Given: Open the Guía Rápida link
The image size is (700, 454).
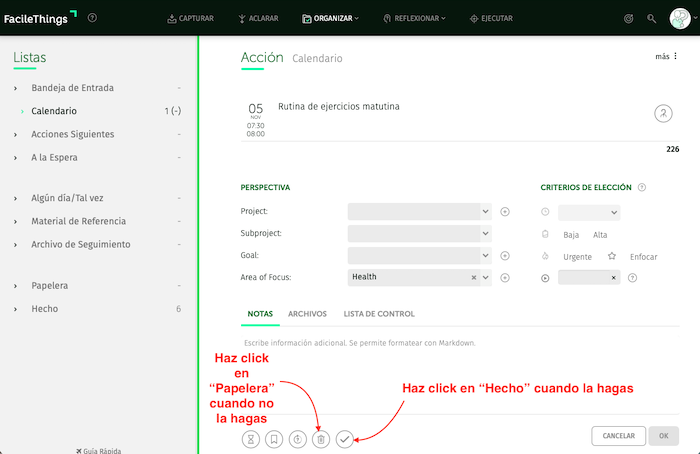Looking at the screenshot, I should (99, 450).
